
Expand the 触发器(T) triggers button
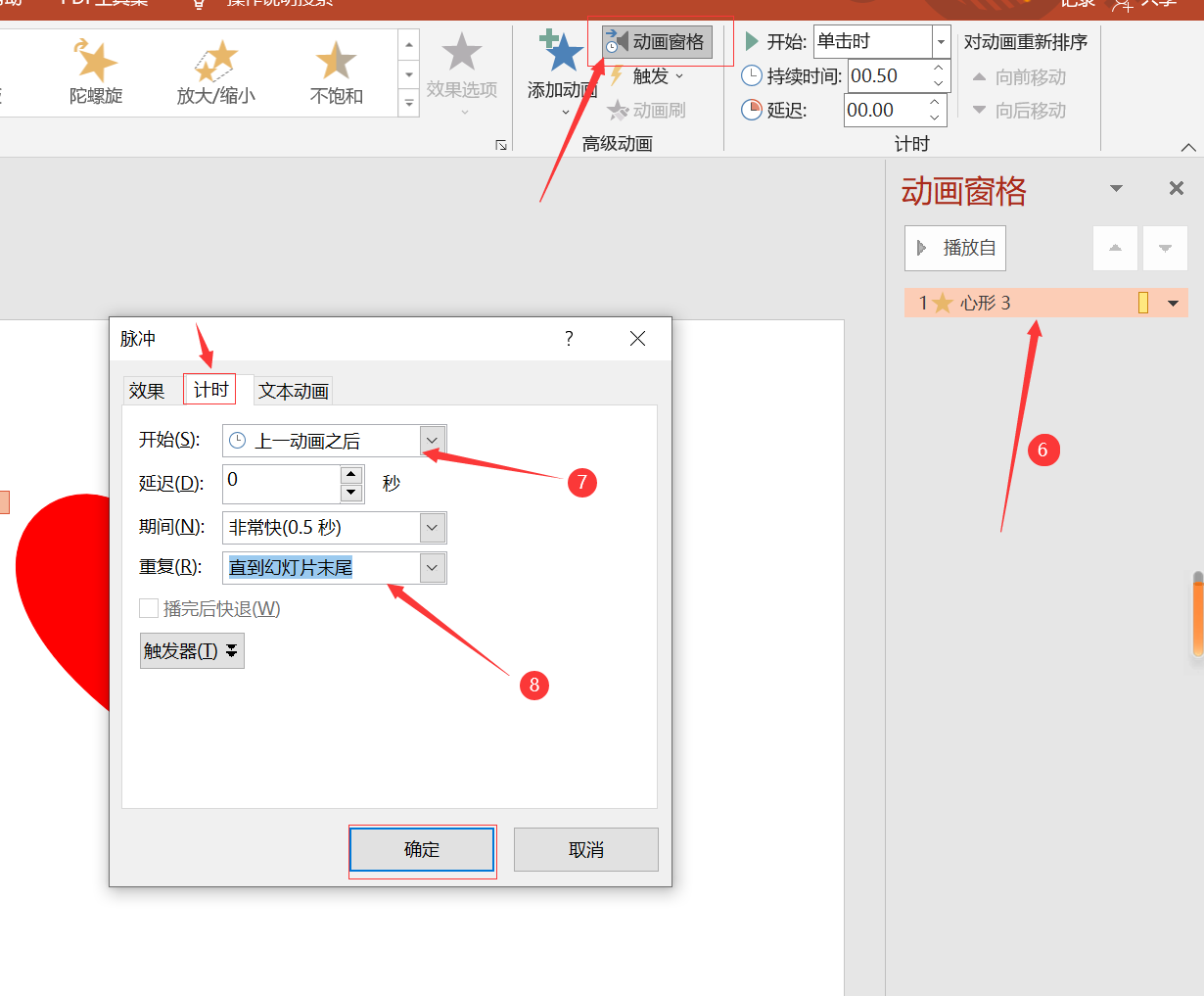(x=192, y=651)
